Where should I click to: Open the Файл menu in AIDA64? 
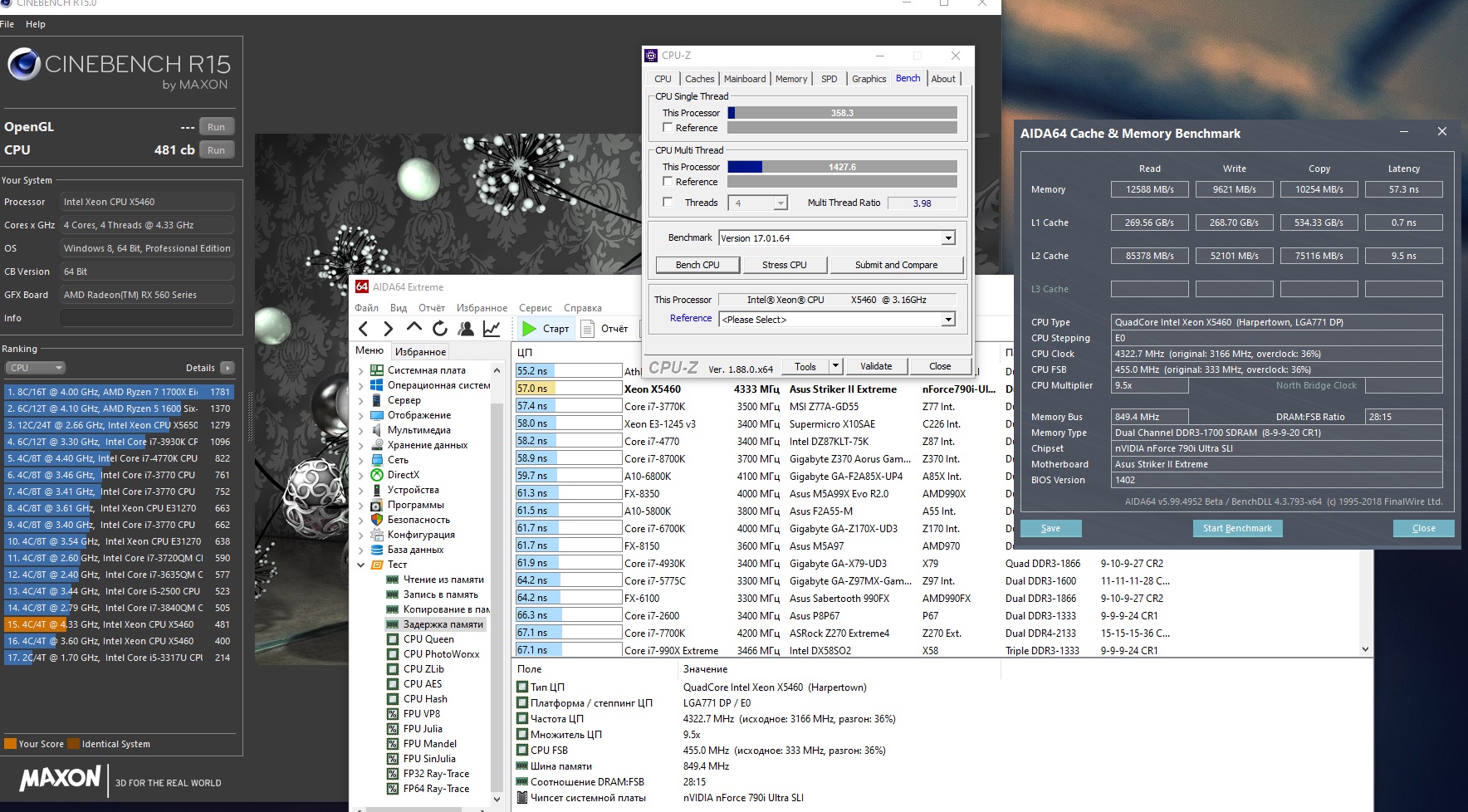[366, 308]
